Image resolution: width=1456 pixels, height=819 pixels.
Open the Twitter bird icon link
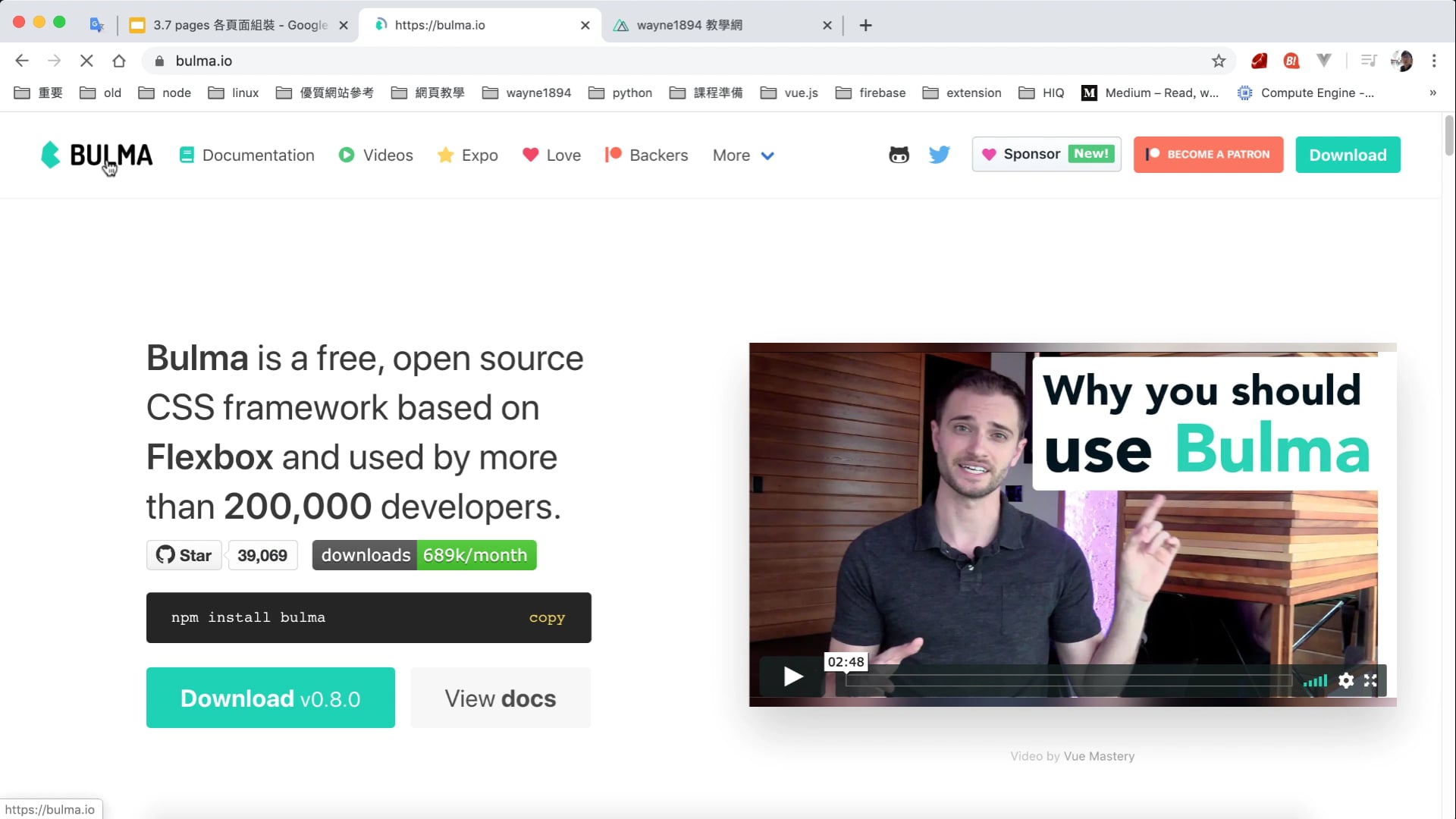click(x=939, y=155)
